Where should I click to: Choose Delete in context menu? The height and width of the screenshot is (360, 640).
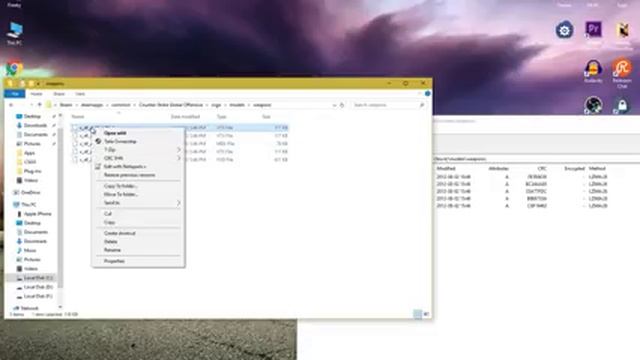[x=138, y=242]
